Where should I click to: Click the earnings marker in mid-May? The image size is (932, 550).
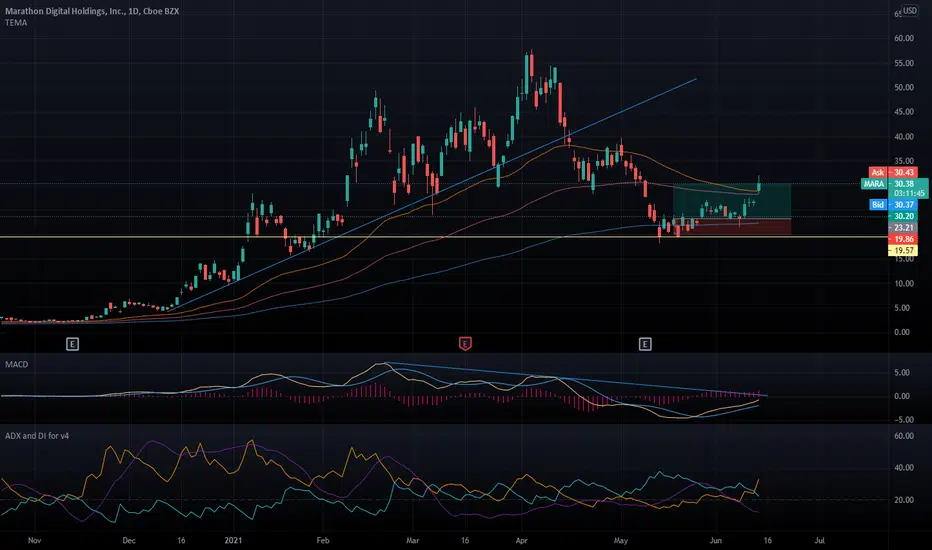tap(645, 344)
